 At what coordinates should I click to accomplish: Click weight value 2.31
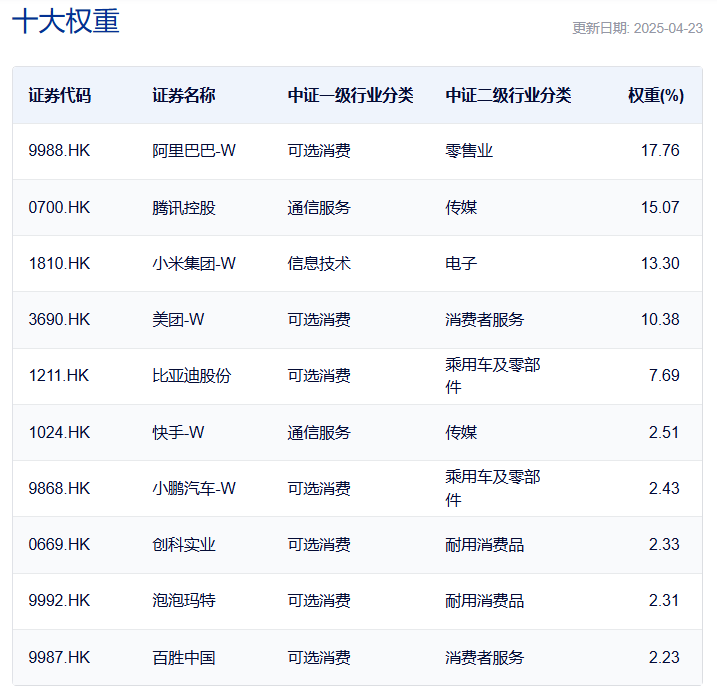click(x=664, y=600)
